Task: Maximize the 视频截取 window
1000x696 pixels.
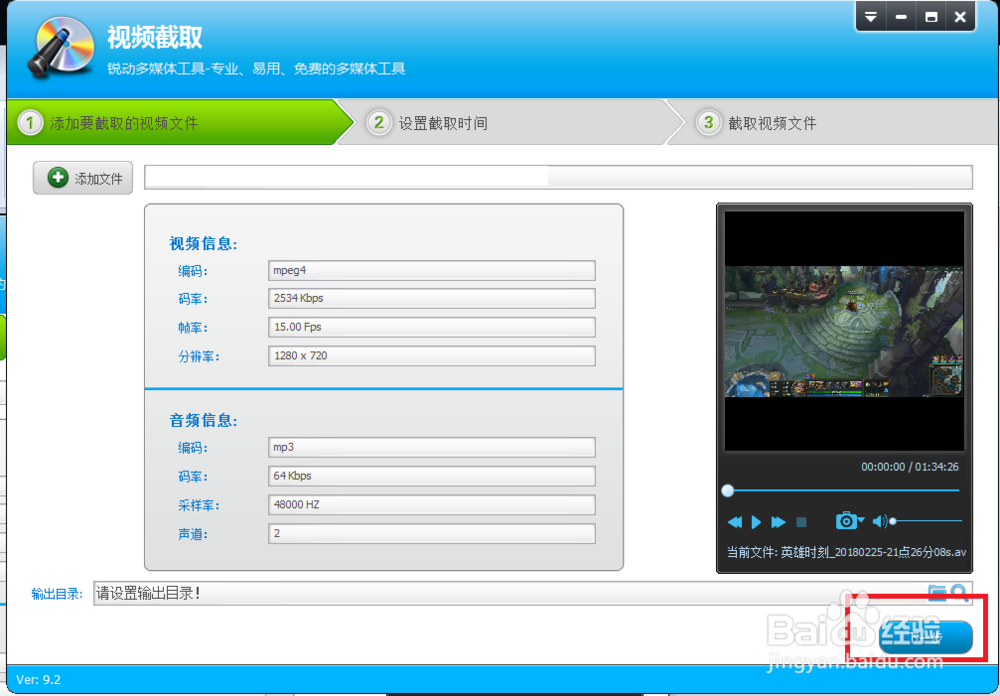Action: click(x=931, y=17)
